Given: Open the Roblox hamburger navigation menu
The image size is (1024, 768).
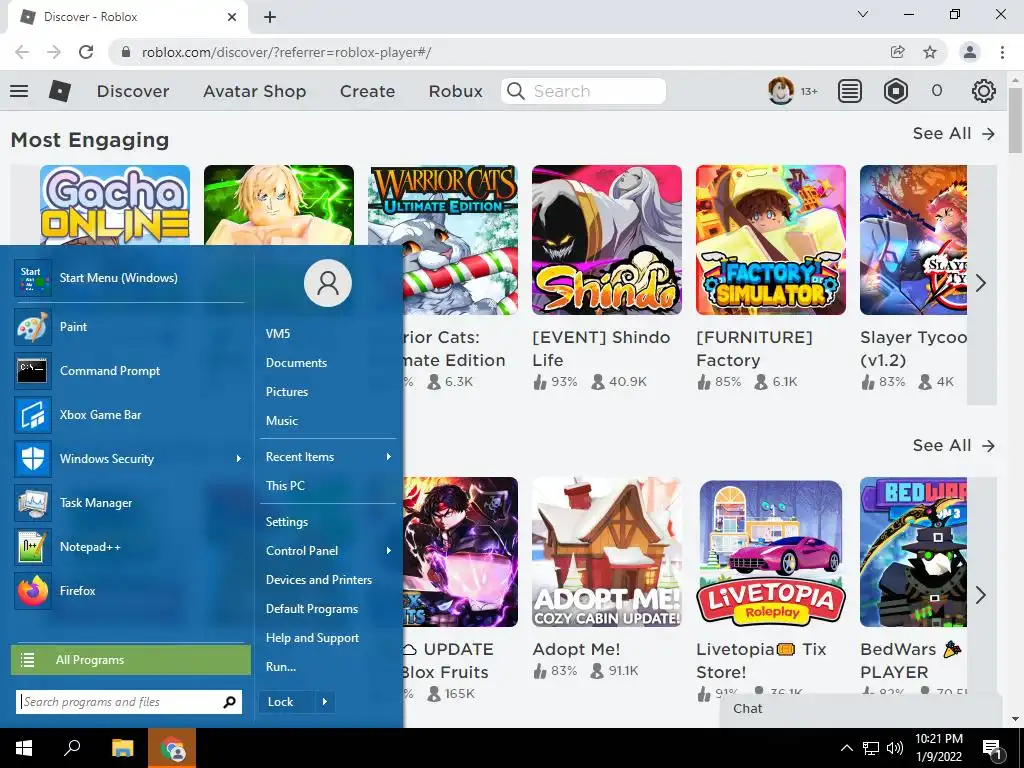Looking at the screenshot, I should click(x=19, y=91).
